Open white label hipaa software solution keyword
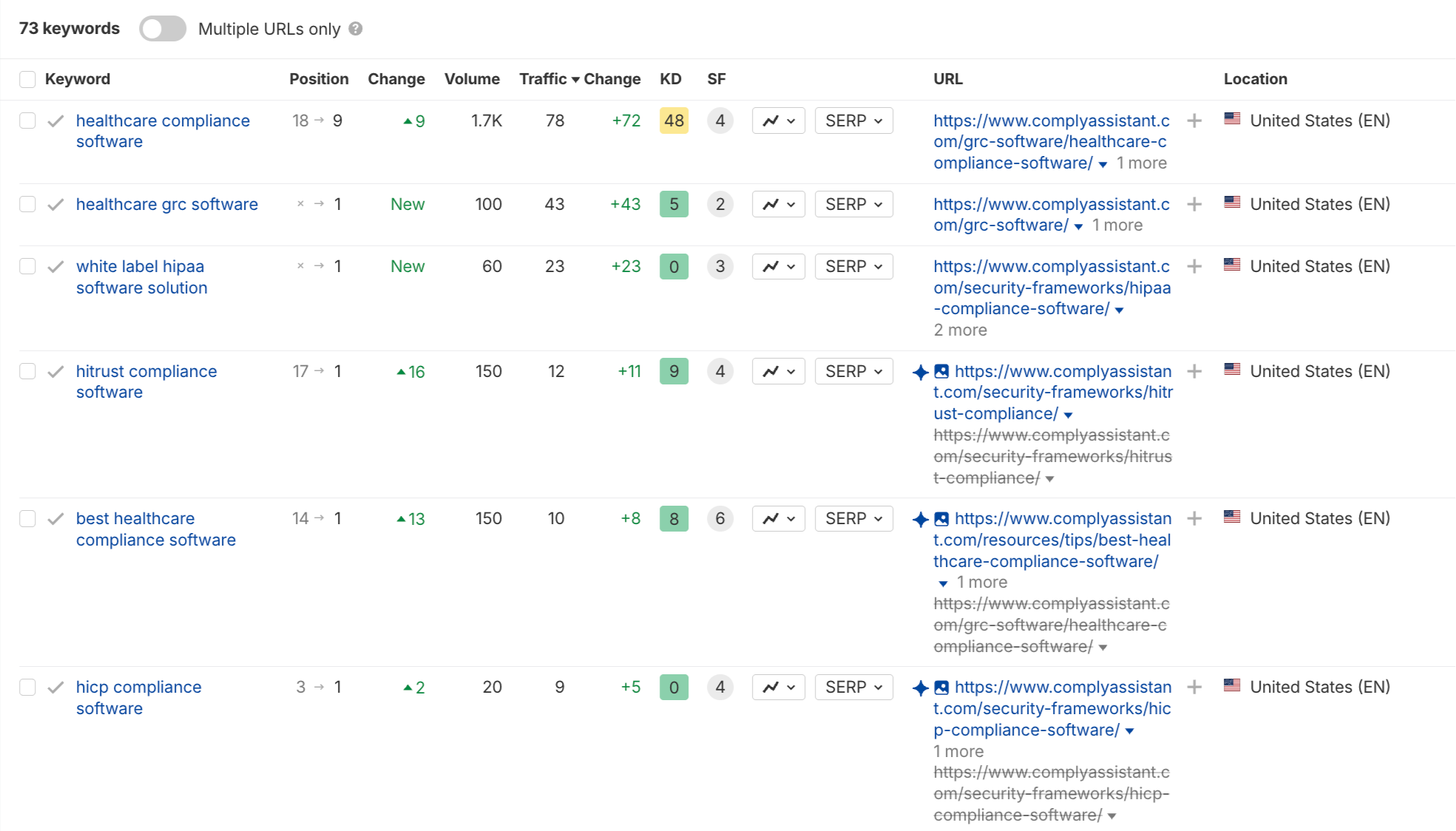The width and height of the screenshot is (1456, 831). (x=141, y=277)
